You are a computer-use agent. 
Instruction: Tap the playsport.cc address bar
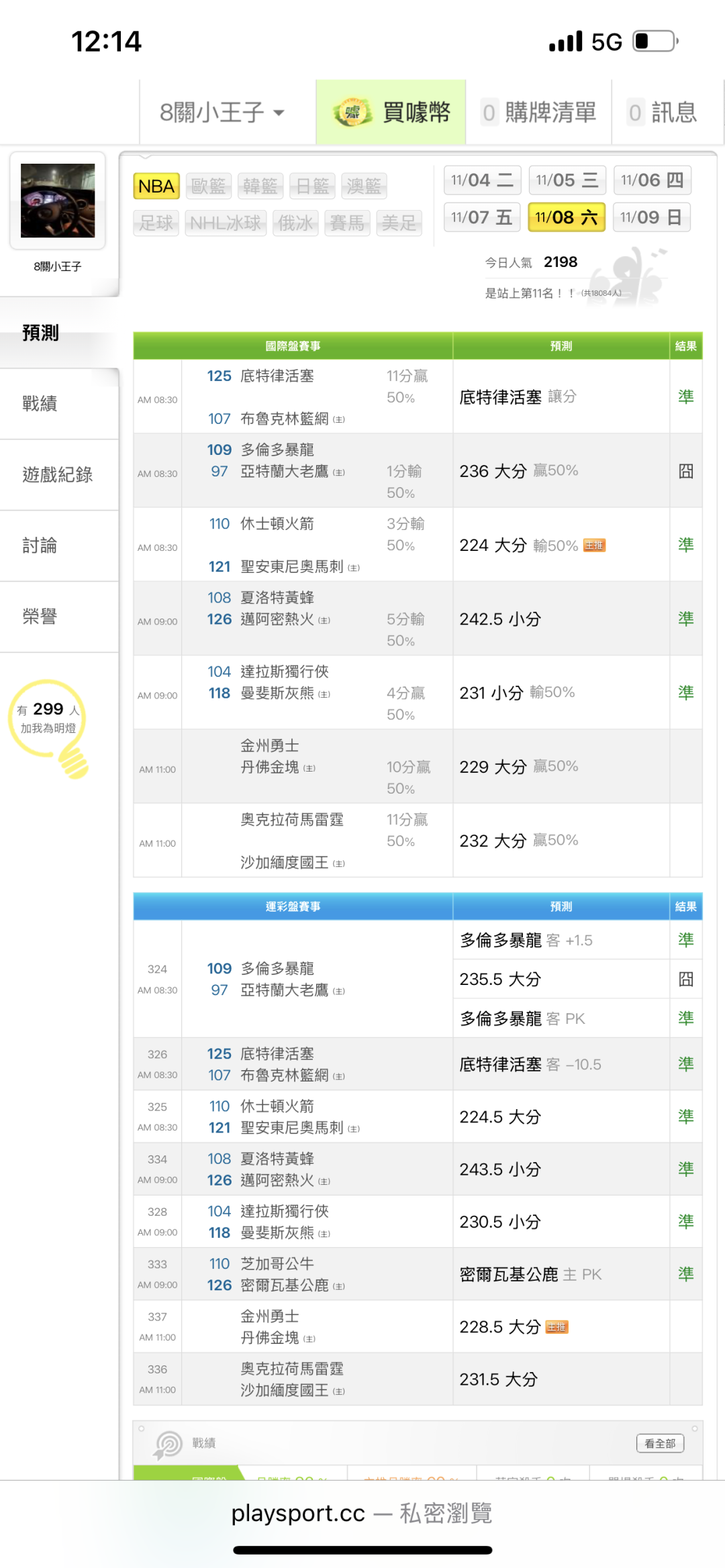(362, 1514)
